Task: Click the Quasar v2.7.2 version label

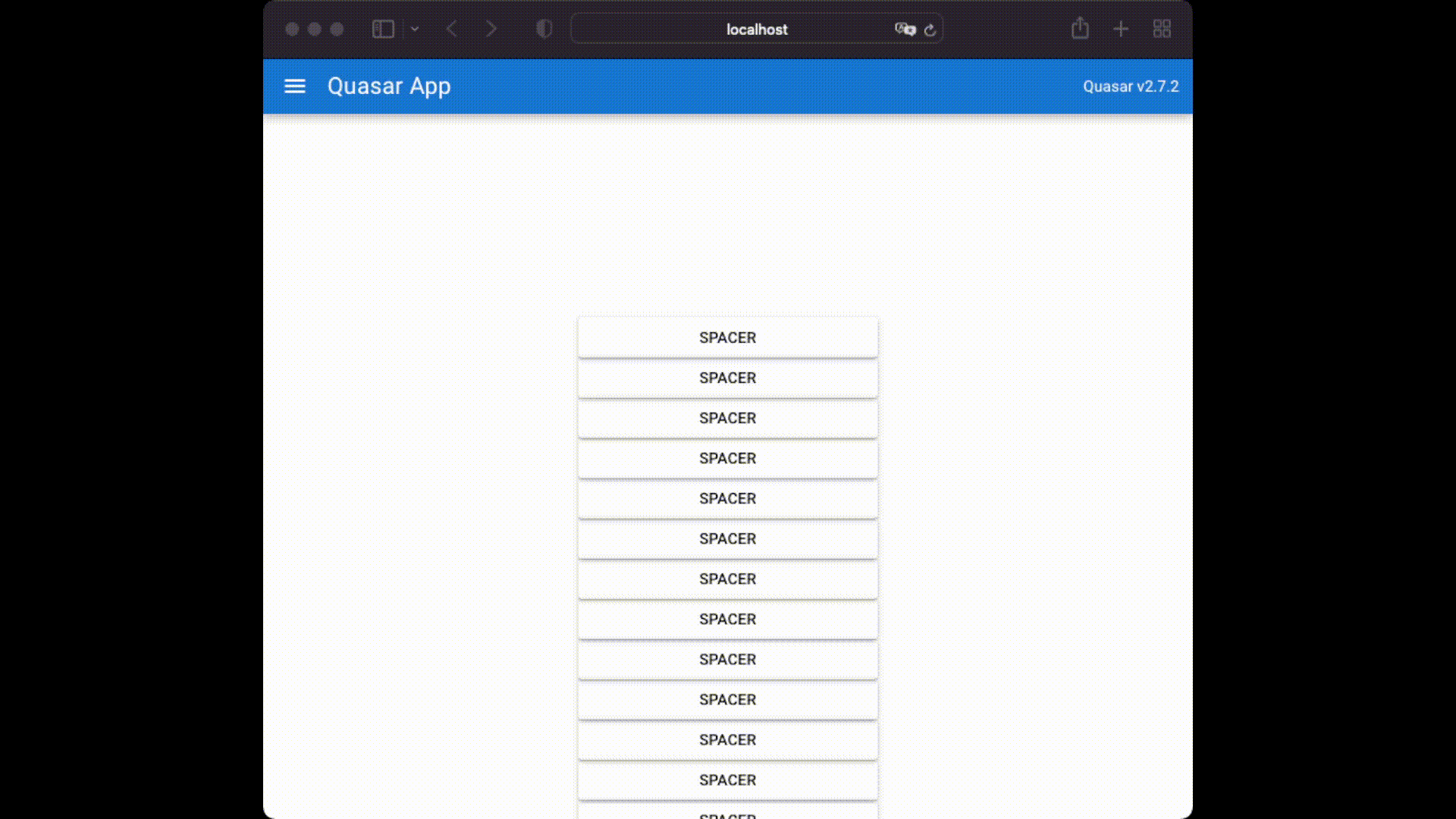Action: click(1131, 86)
